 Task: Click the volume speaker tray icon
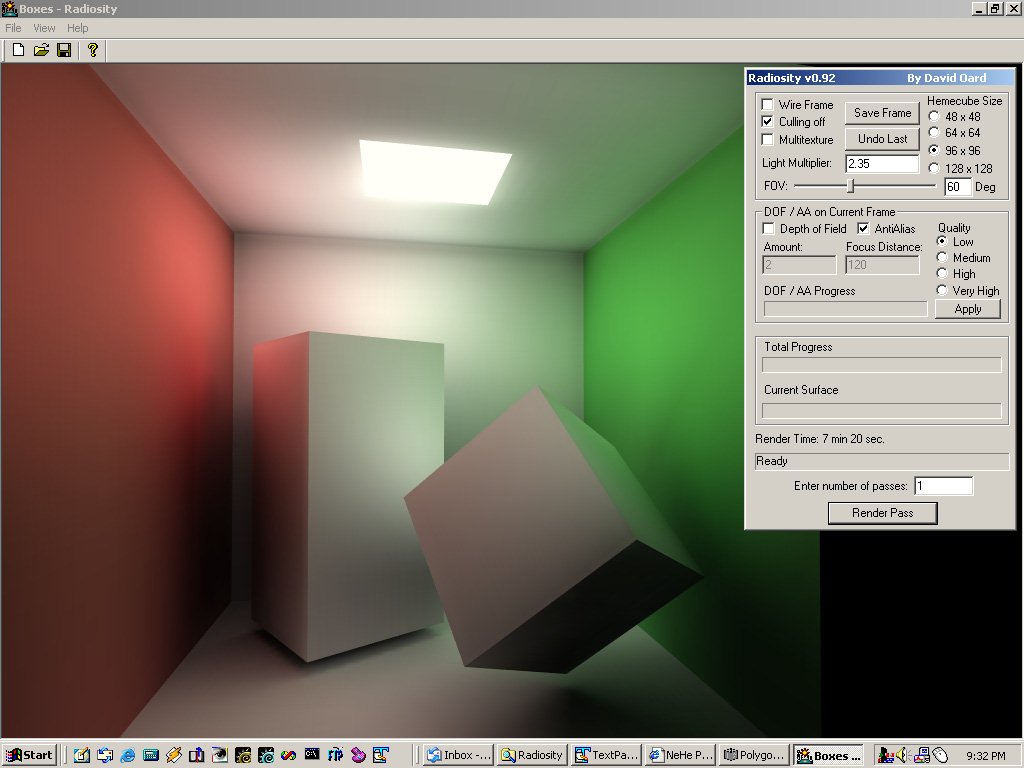(x=903, y=755)
